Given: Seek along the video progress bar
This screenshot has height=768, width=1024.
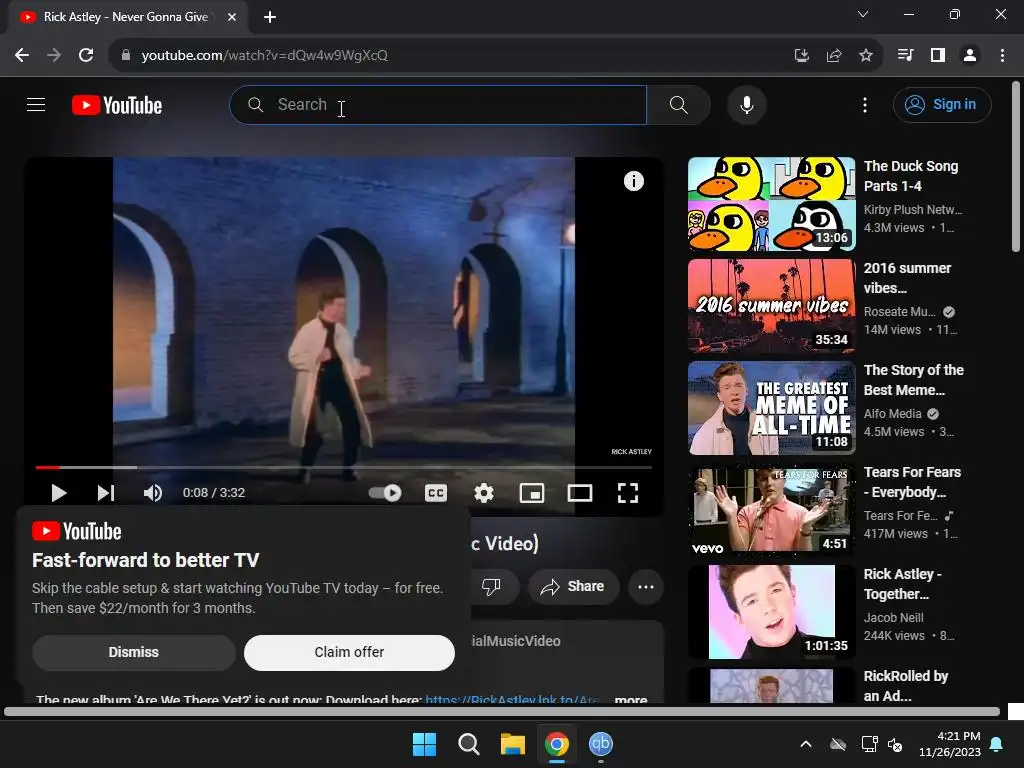Looking at the screenshot, I should coord(344,468).
